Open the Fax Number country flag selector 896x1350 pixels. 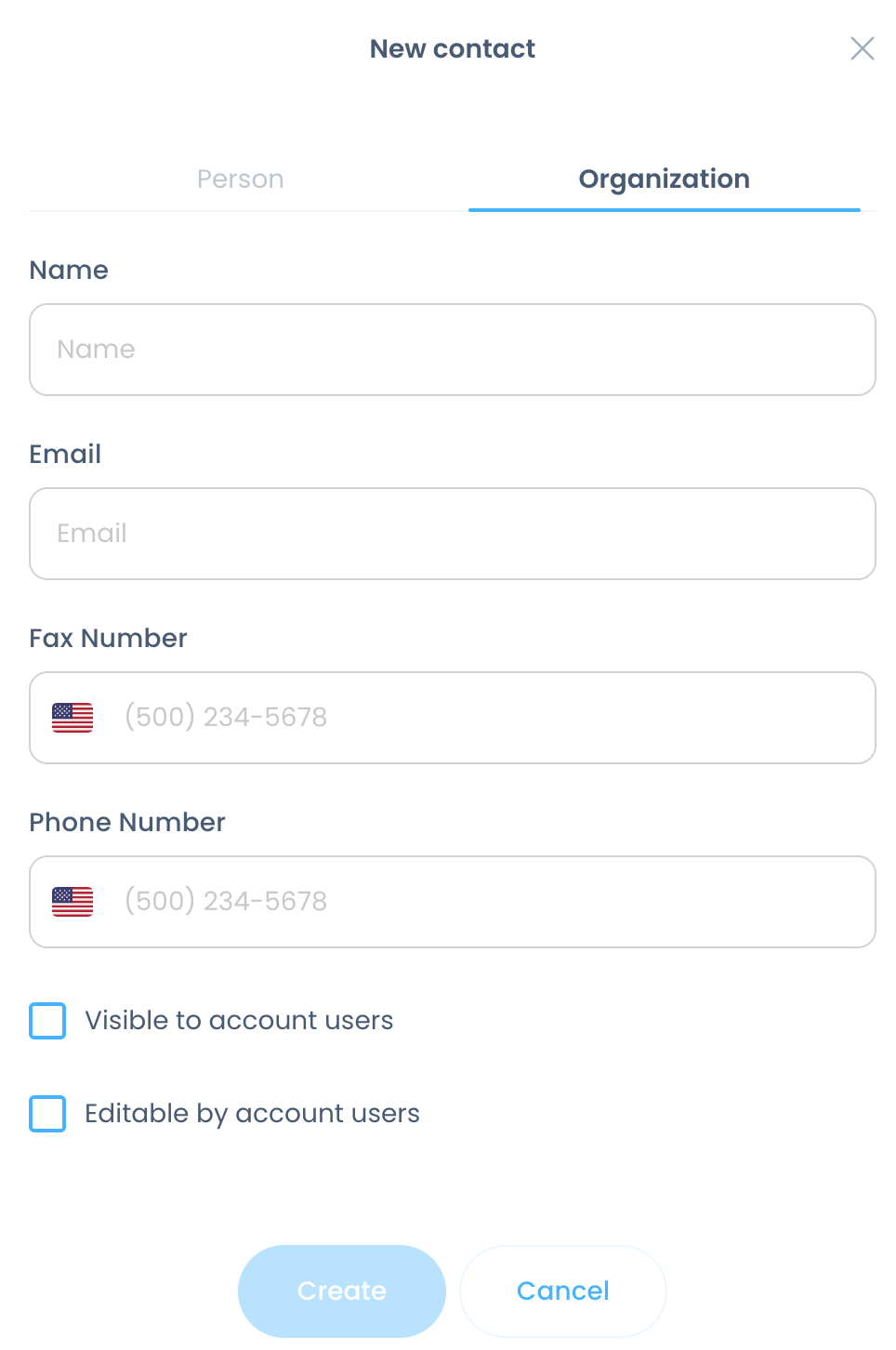(x=72, y=718)
